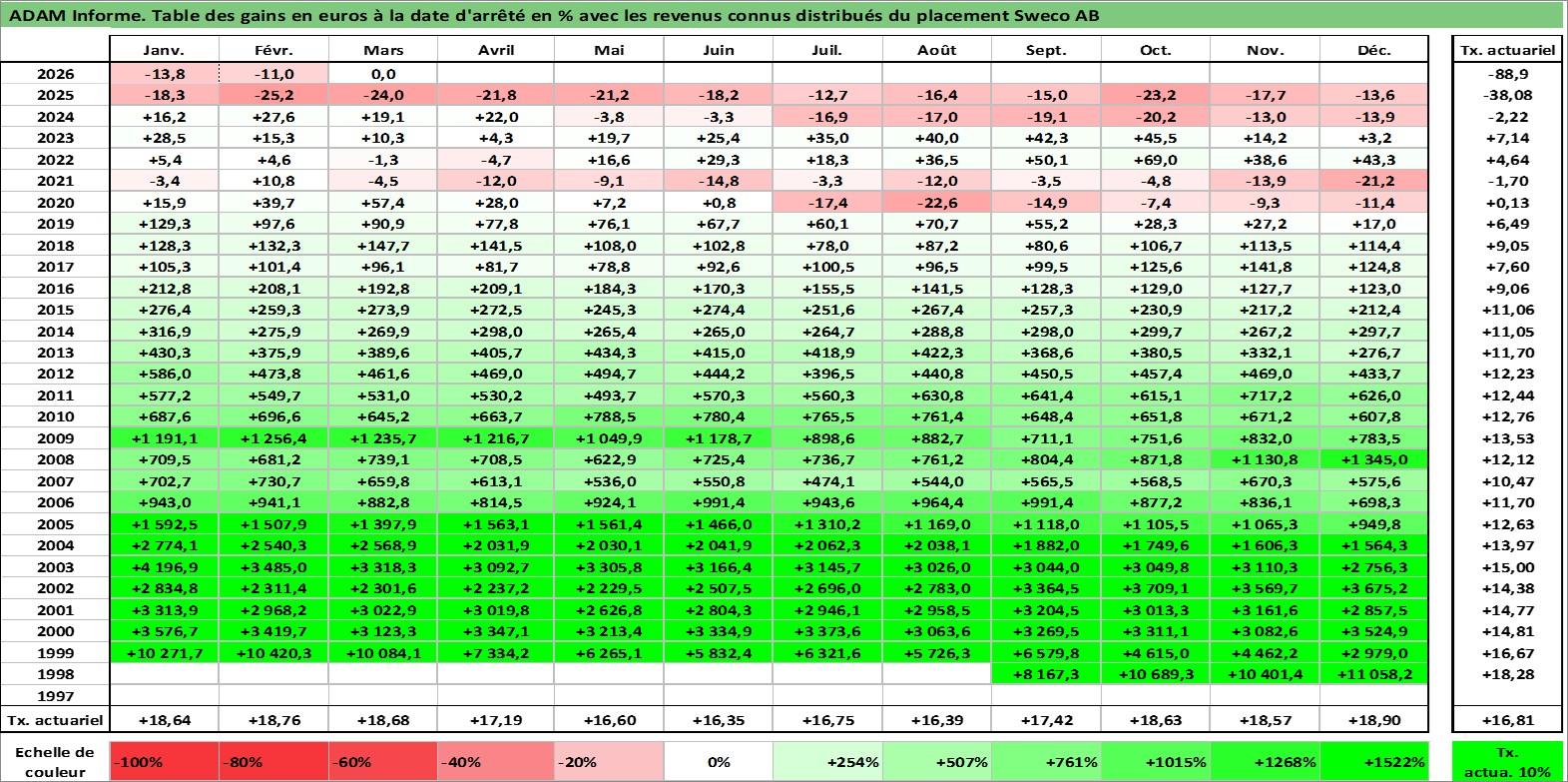Select the 'Janv.' column header

pyautogui.click(x=164, y=50)
